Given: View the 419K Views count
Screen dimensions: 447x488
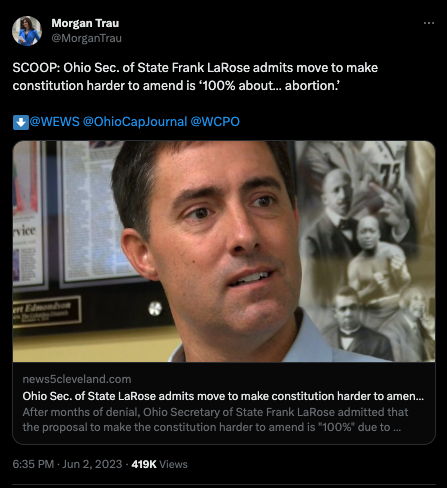Looking at the screenshot, I should coord(159,464).
